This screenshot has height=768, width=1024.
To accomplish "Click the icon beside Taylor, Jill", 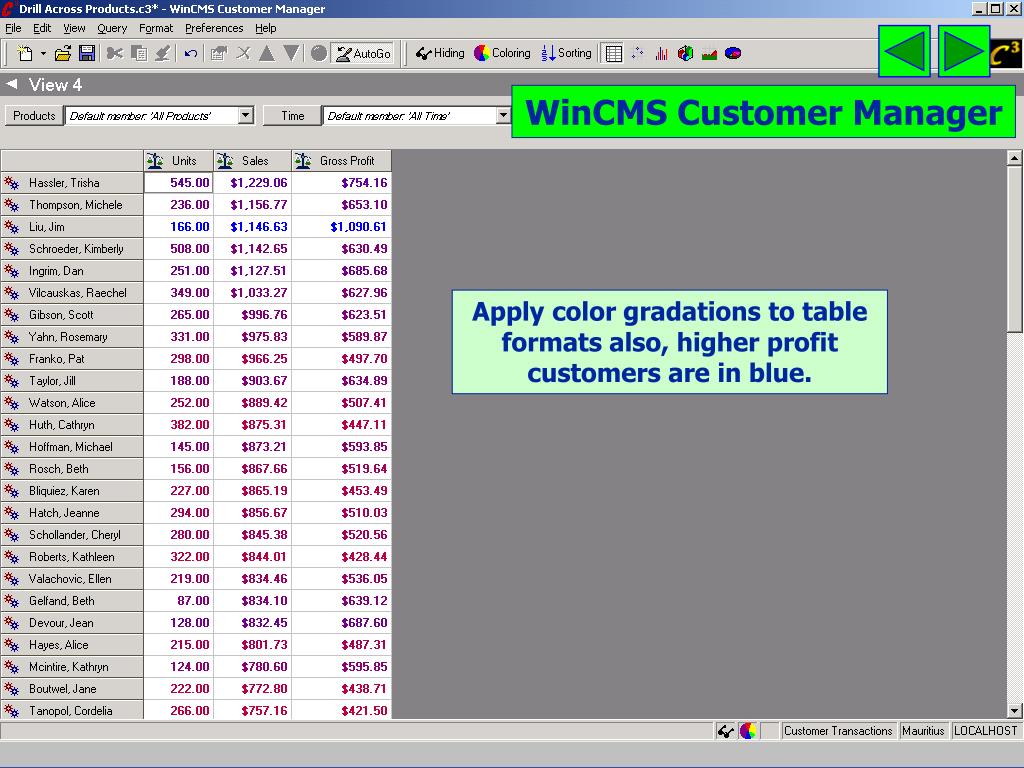I will tap(12, 381).
